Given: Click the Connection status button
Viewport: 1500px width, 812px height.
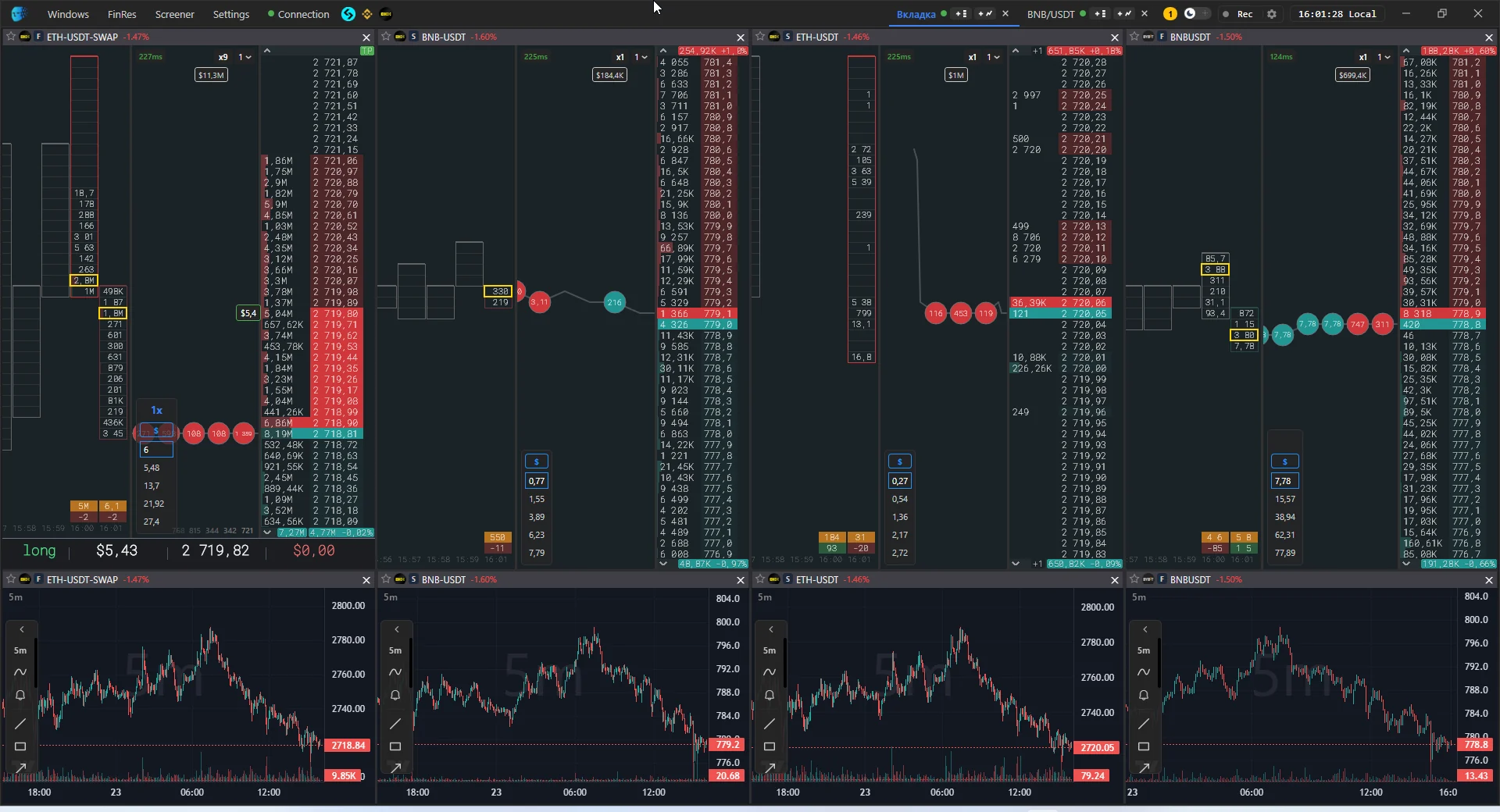Looking at the screenshot, I should click(x=298, y=14).
